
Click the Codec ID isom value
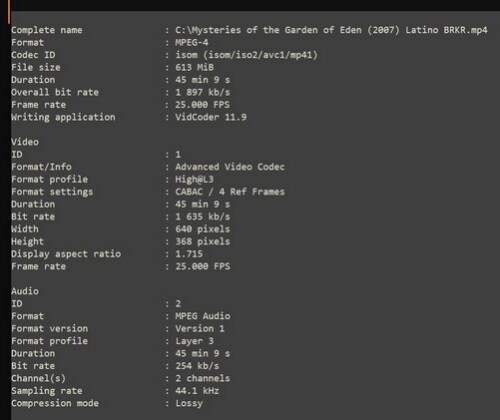coord(246,55)
